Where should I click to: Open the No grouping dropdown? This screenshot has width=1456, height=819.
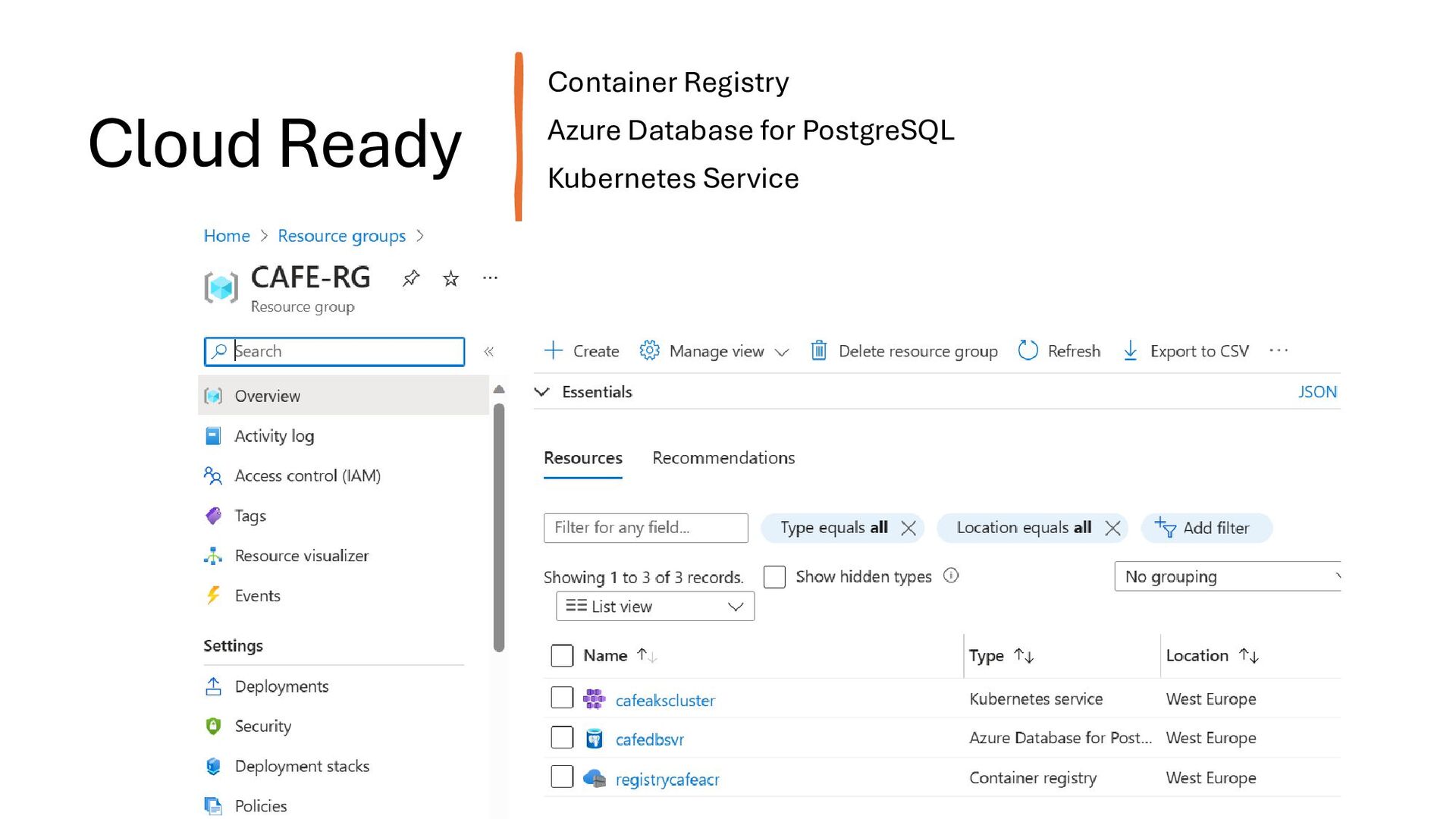[x=1228, y=576]
